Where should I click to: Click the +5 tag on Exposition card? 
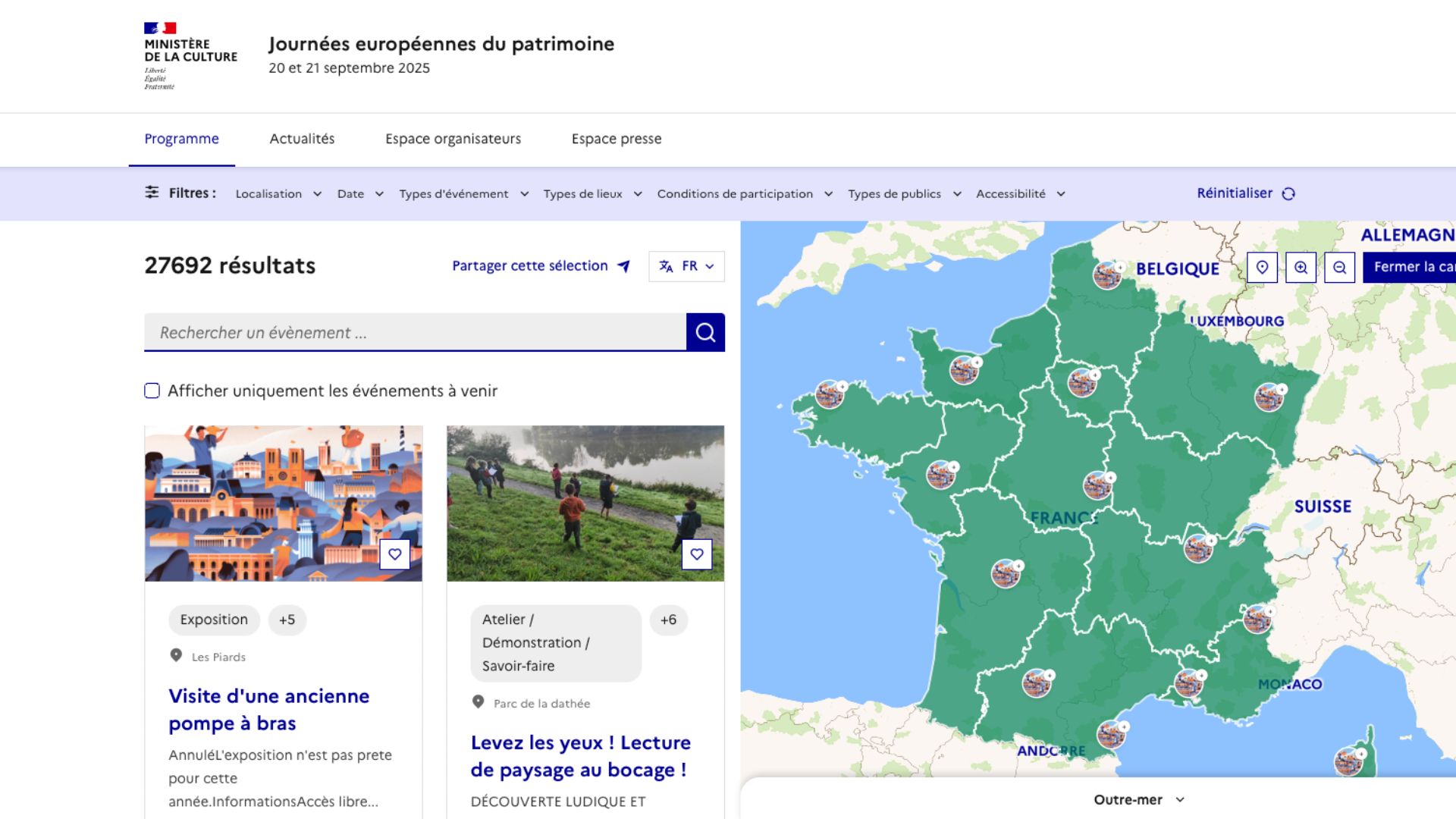click(287, 620)
